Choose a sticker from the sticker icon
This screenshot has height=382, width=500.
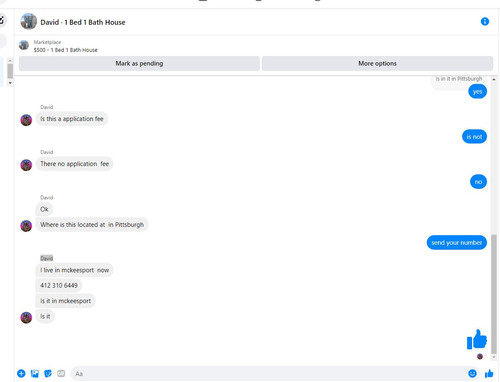click(x=48, y=373)
